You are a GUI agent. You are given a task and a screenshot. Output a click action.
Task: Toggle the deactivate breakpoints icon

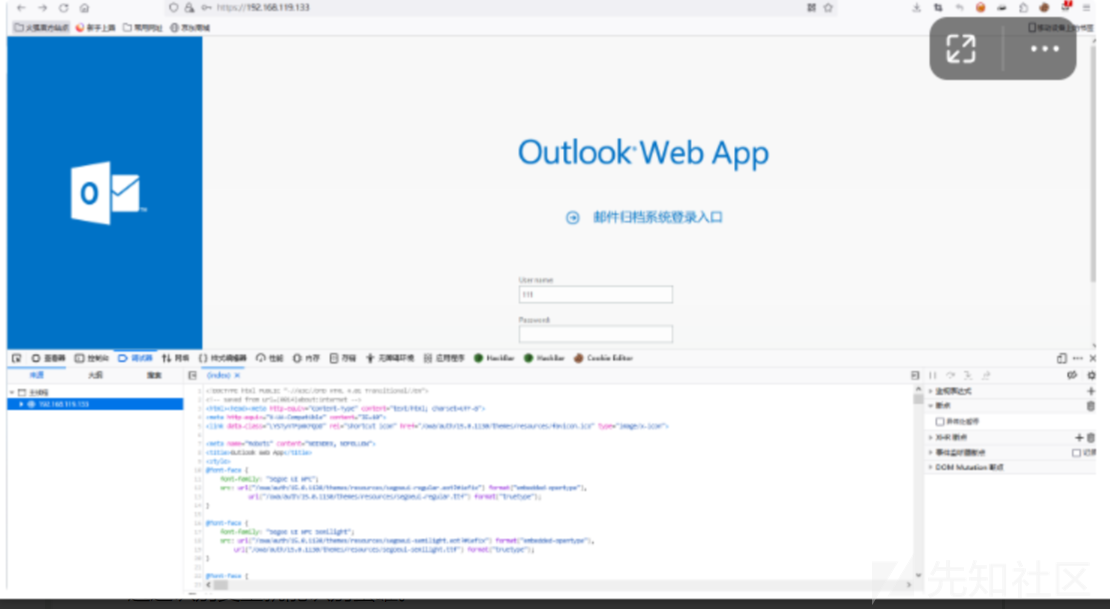point(1072,375)
